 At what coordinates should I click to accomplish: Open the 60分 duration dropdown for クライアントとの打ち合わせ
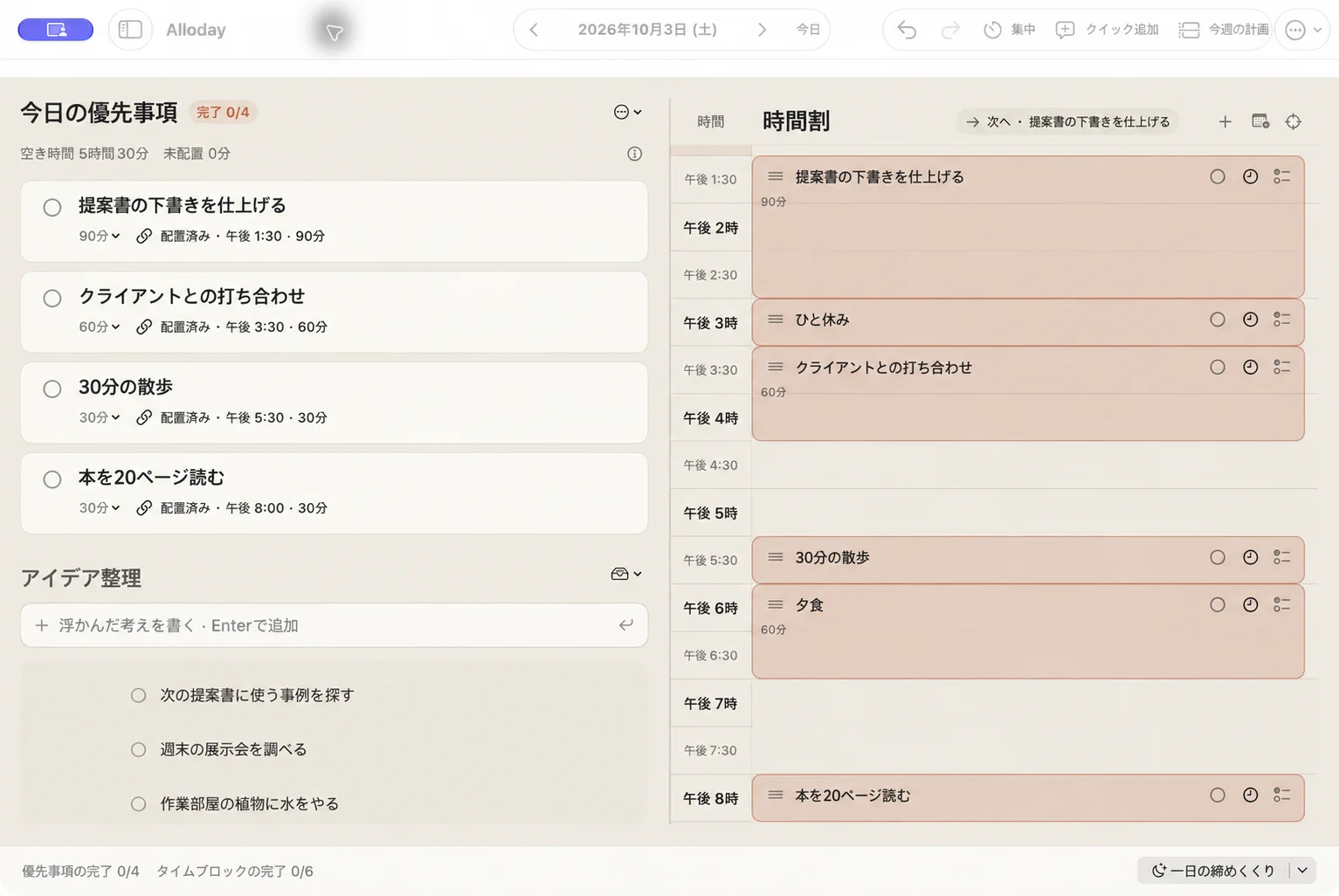point(100,327)
